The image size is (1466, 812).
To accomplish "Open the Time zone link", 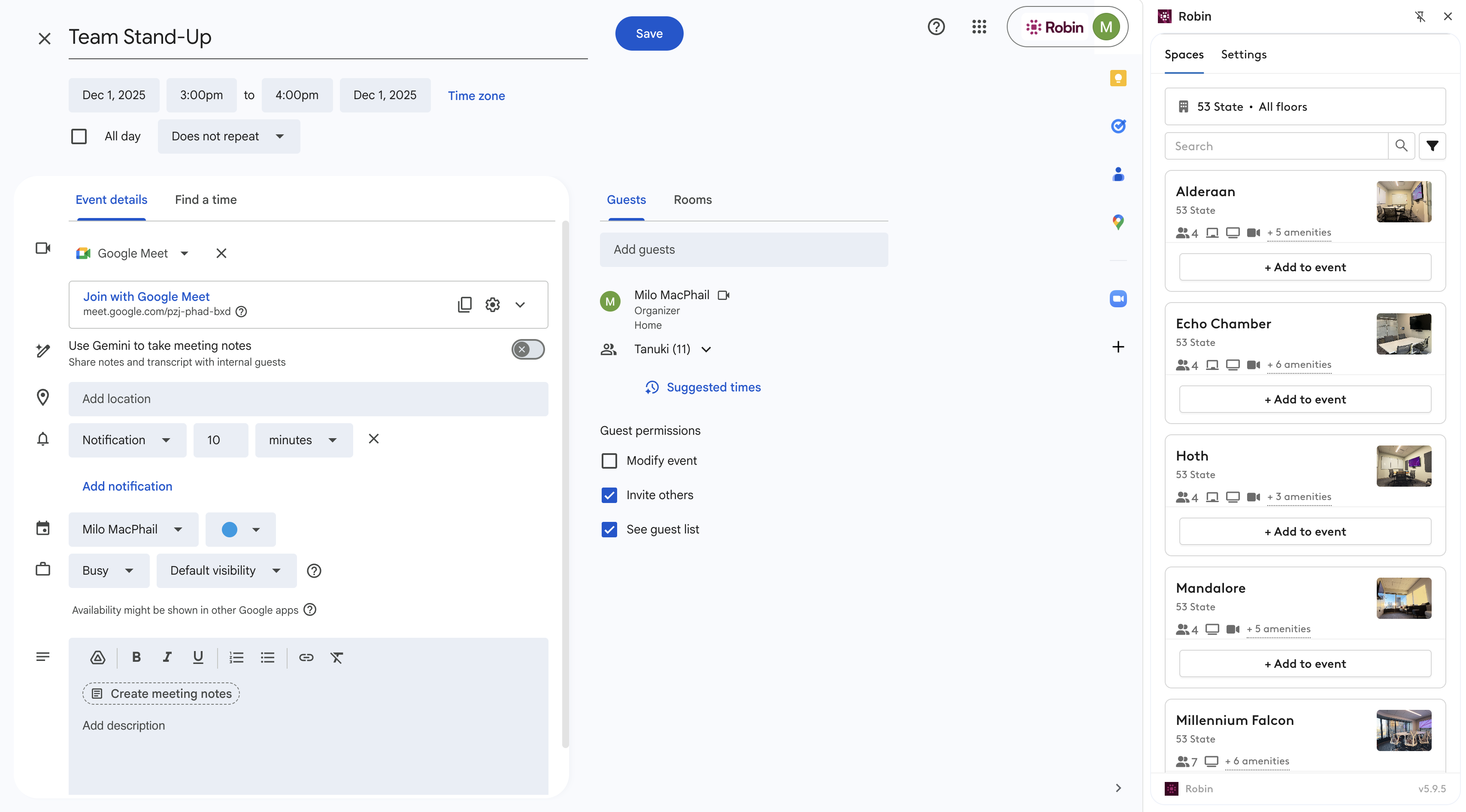I will [x=476, y=96].
